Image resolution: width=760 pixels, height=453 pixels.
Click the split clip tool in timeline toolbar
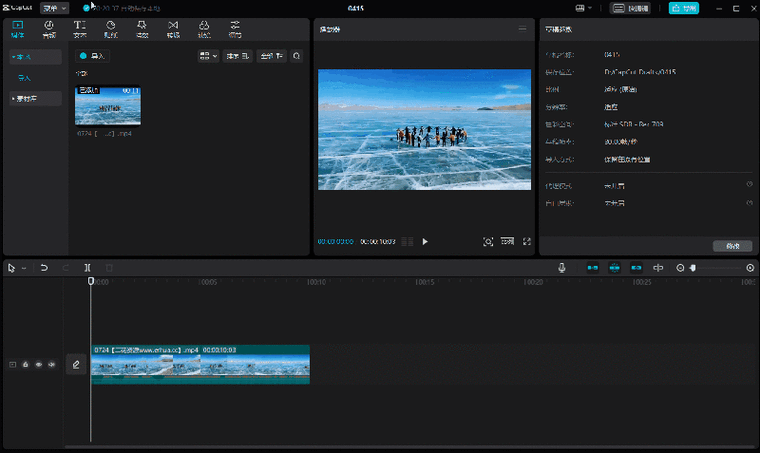click(88, 268)
